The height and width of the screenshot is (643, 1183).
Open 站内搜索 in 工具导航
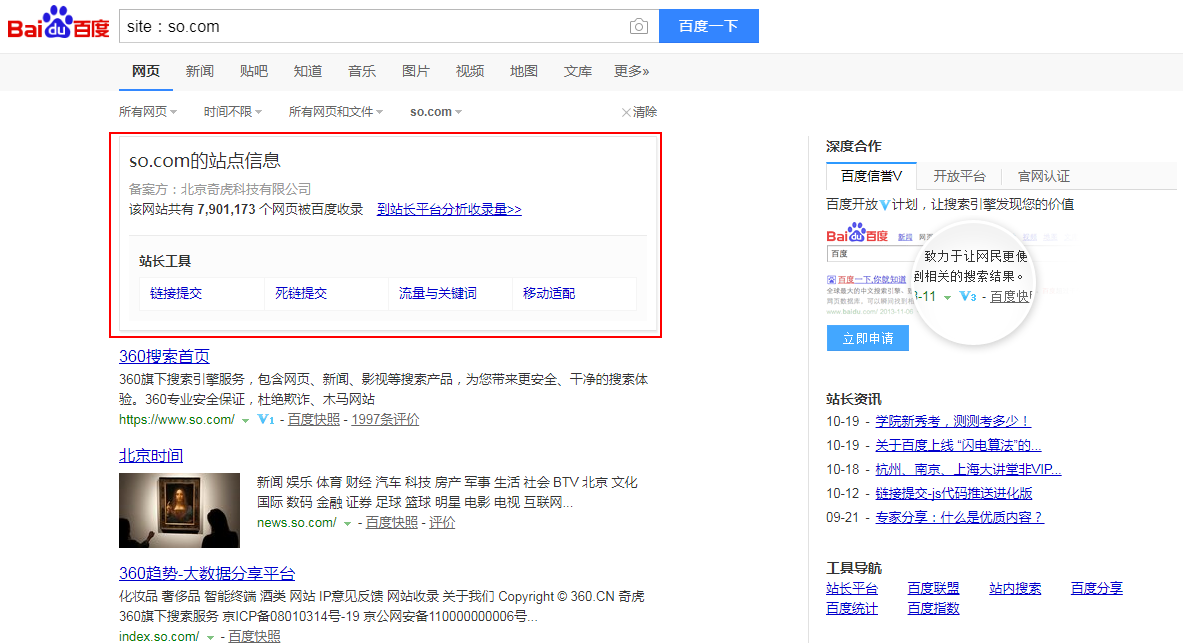point(1015,589)
